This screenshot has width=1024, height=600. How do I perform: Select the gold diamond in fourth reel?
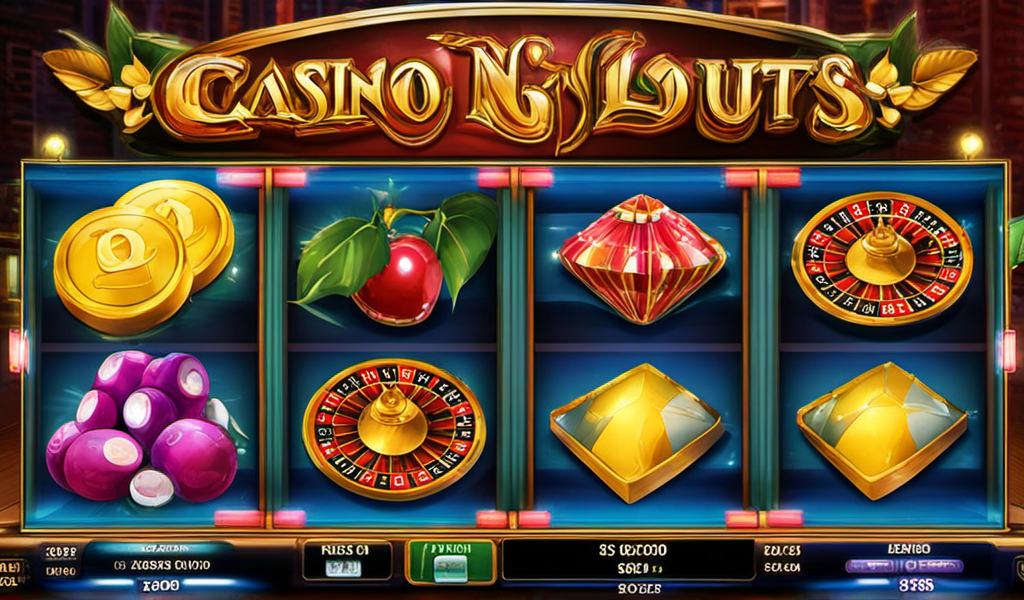(x=882, y=430)
